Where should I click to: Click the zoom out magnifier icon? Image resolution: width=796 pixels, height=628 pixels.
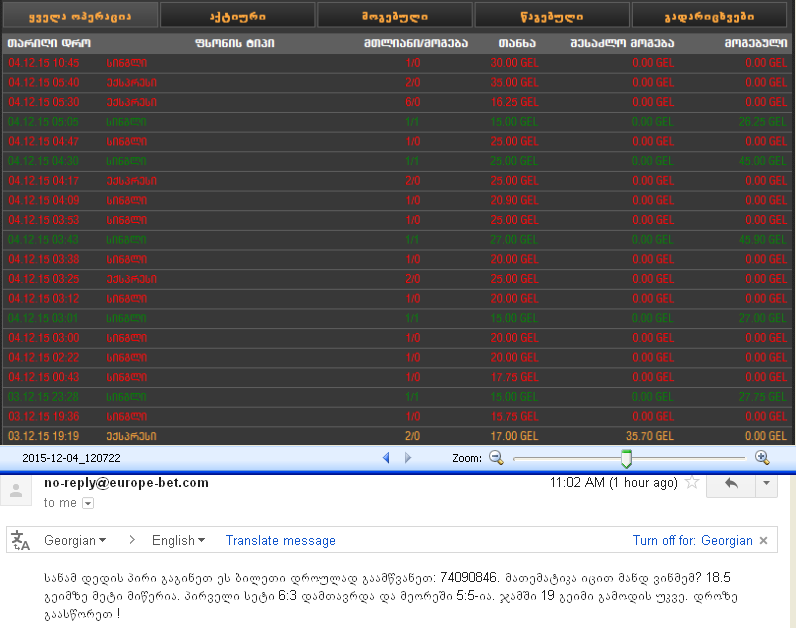coord(496,457)
